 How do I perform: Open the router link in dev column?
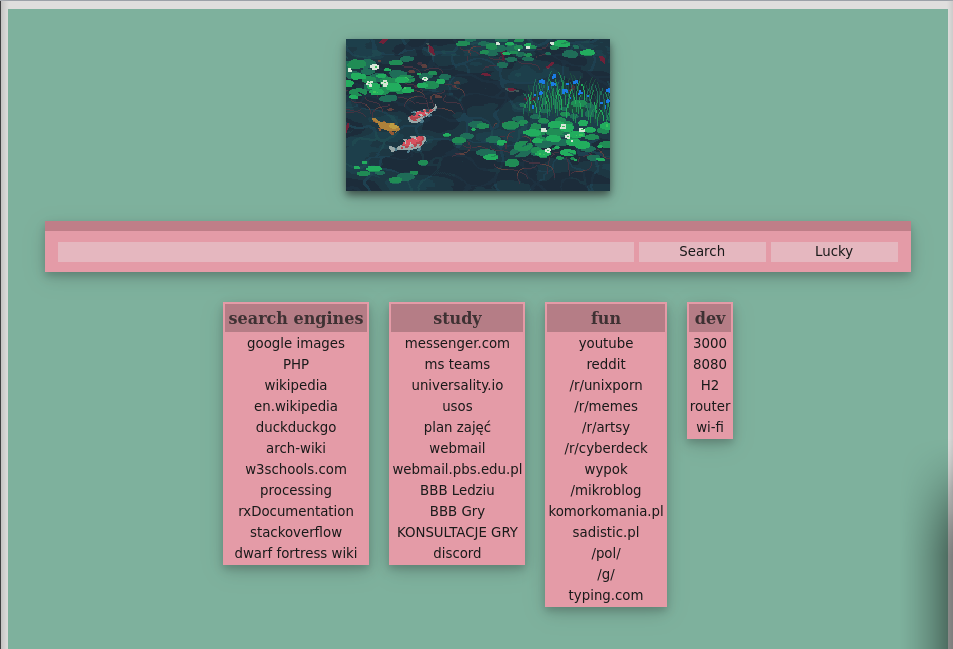pos(709,406)
